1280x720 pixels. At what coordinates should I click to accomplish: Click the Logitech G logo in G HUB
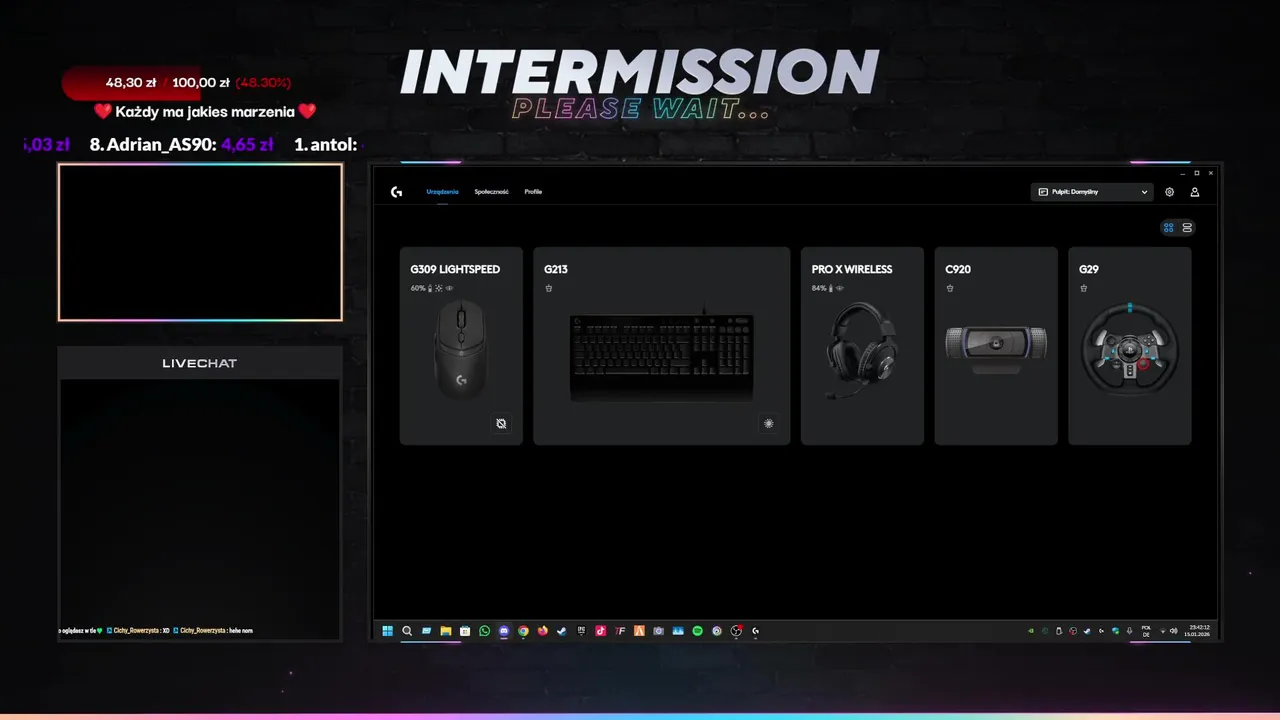(397, 192)
